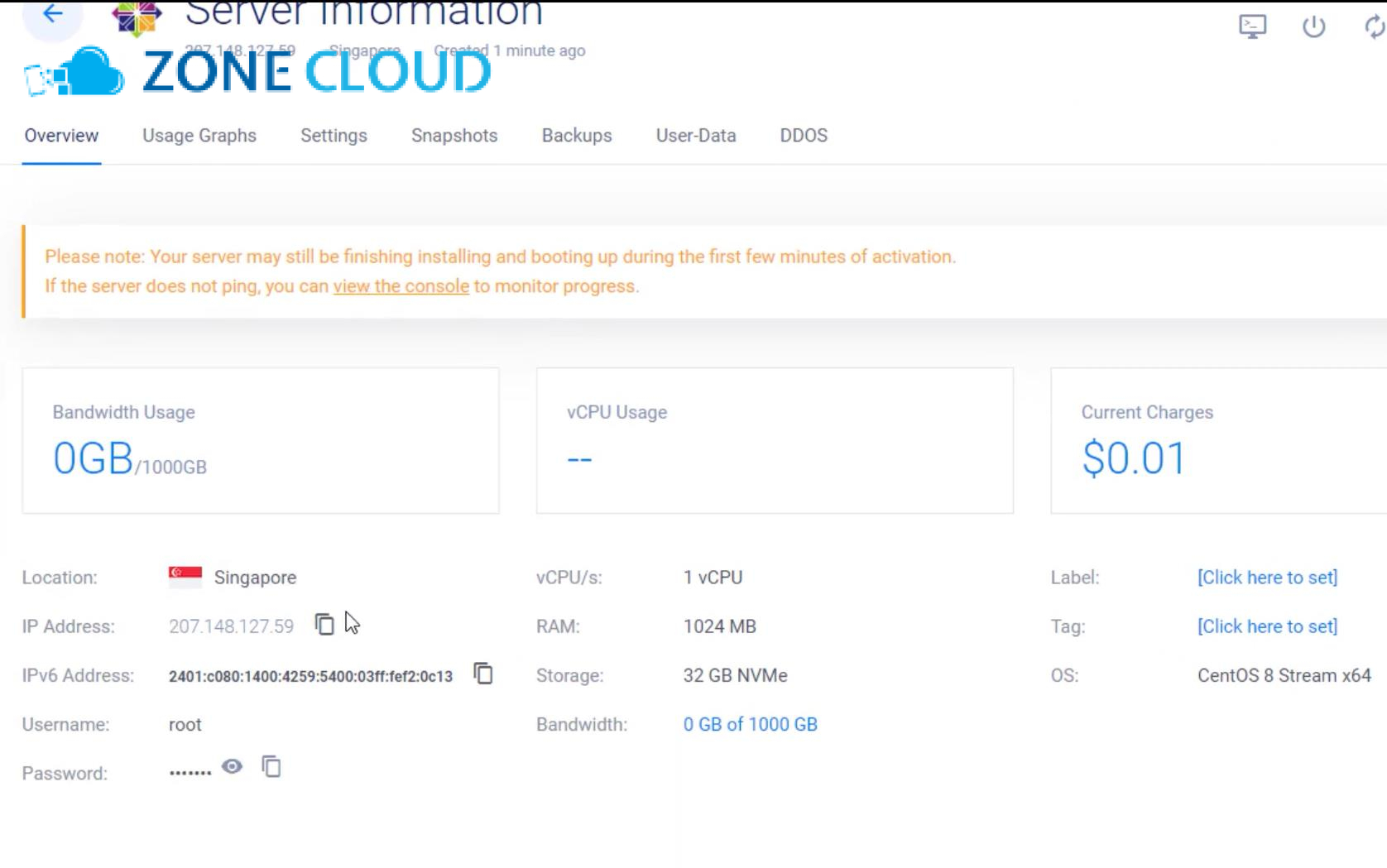Copy the IPv6 Address
Image resolution: width=1387 pixels, height=868 pixels.
point(483,674)
